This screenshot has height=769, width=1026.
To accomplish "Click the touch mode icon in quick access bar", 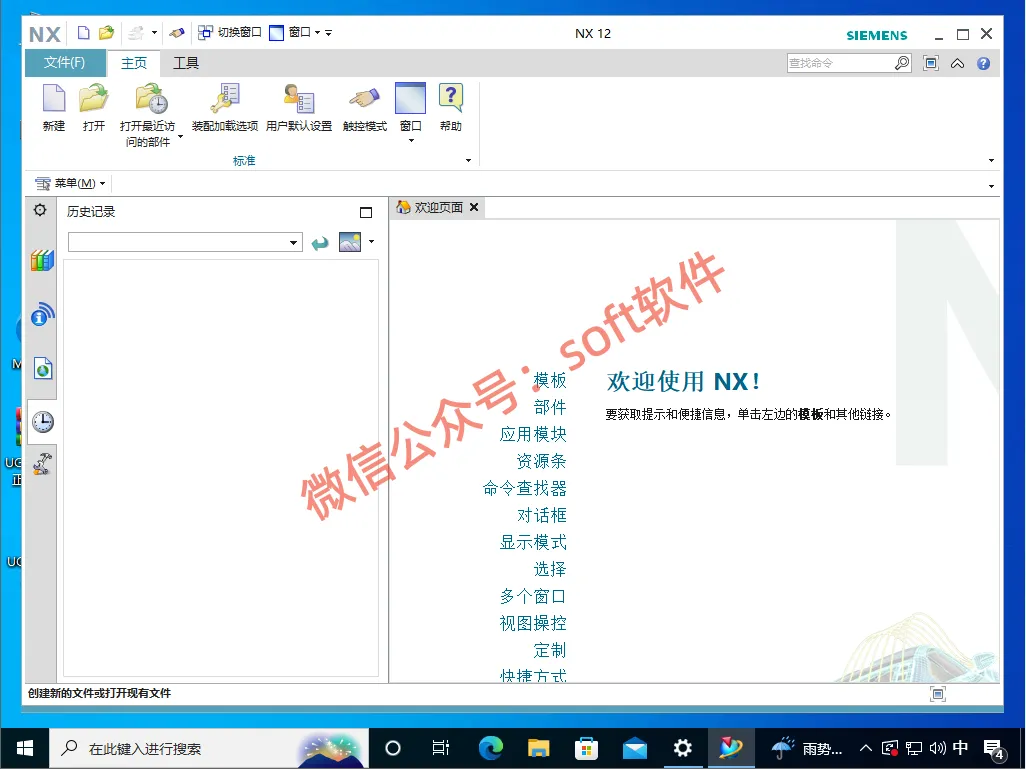I will pyautogui.click(x=177, y=33).
